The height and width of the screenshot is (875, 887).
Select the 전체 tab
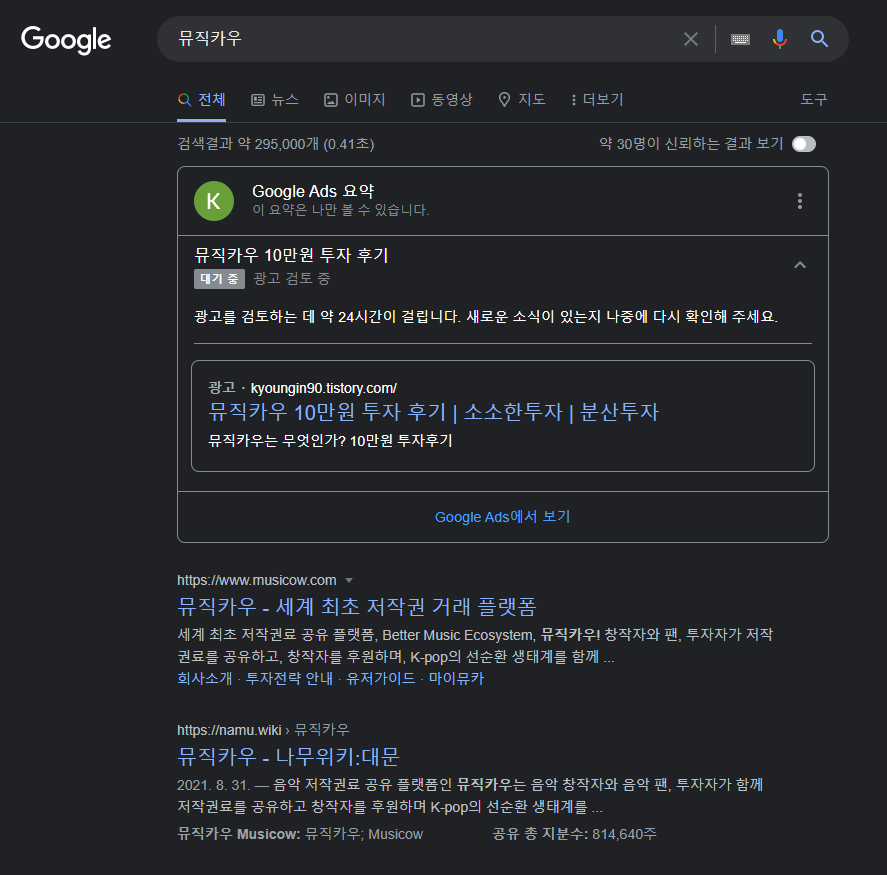coord(201,100)
